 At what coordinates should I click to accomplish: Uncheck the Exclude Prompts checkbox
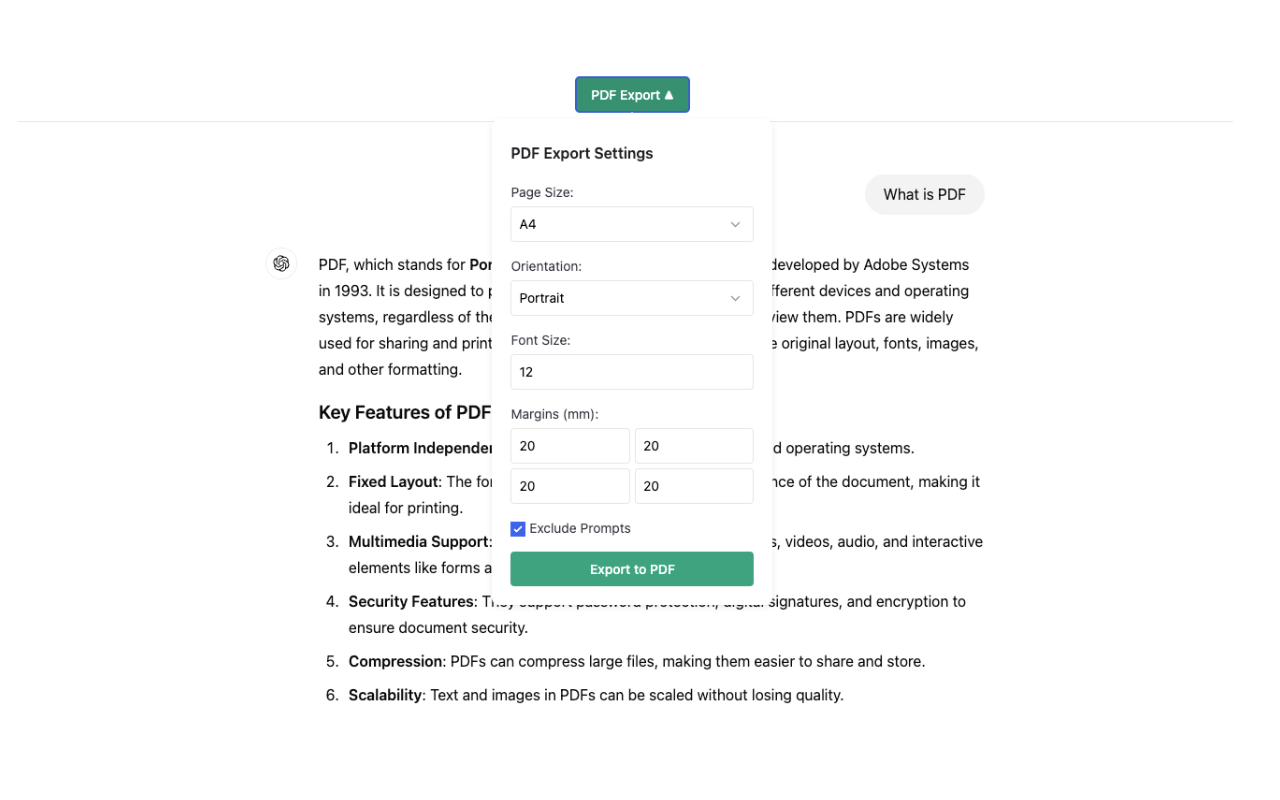point(518,528)
